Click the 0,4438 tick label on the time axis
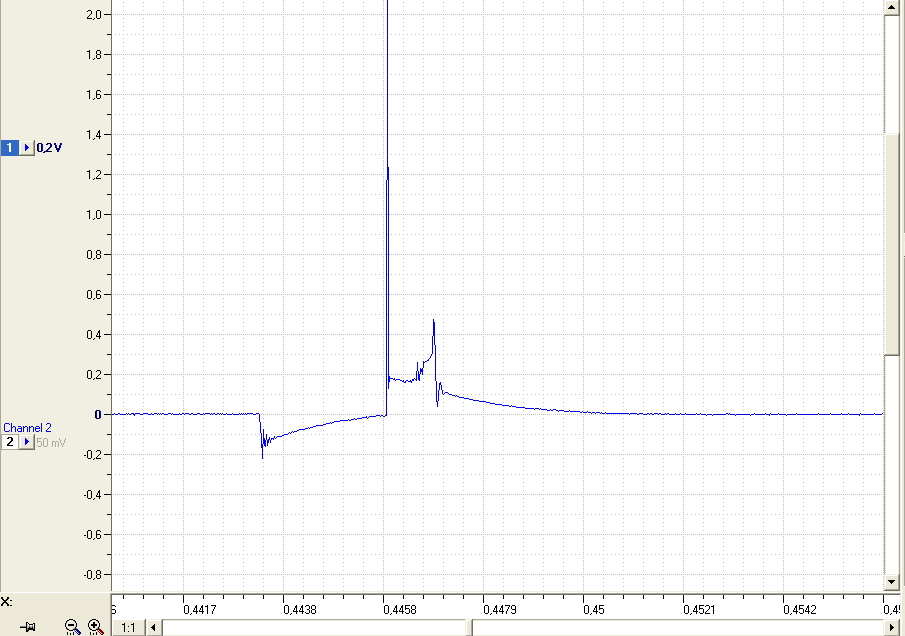This screenshot has height=636, width=905. 300,609
